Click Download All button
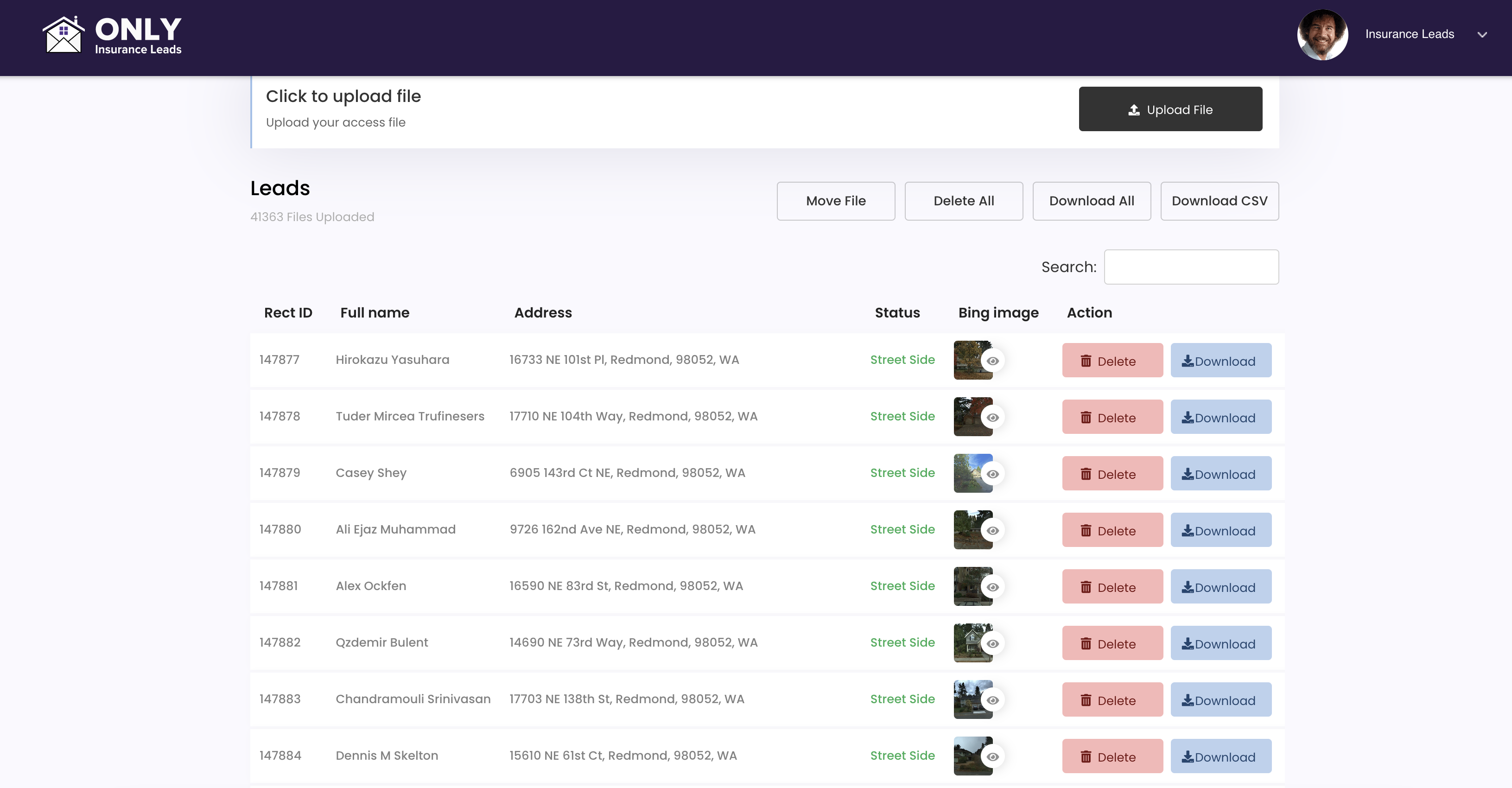Screen dimensions: 1512x788 (x=1091, y=201)
